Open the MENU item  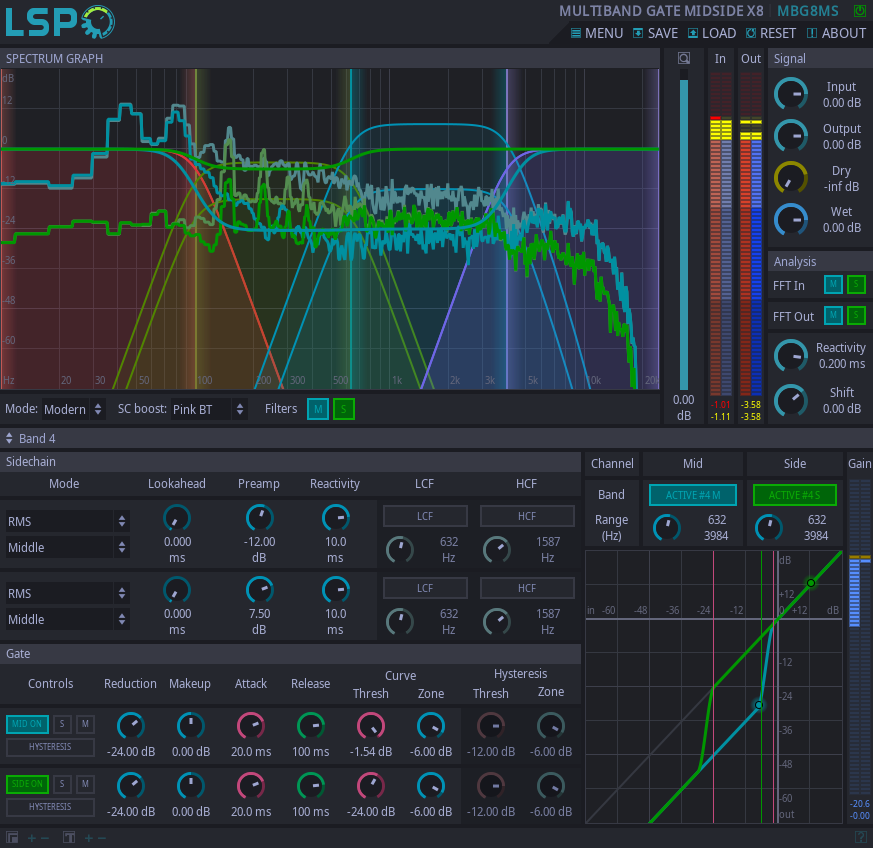pos(597,33)
